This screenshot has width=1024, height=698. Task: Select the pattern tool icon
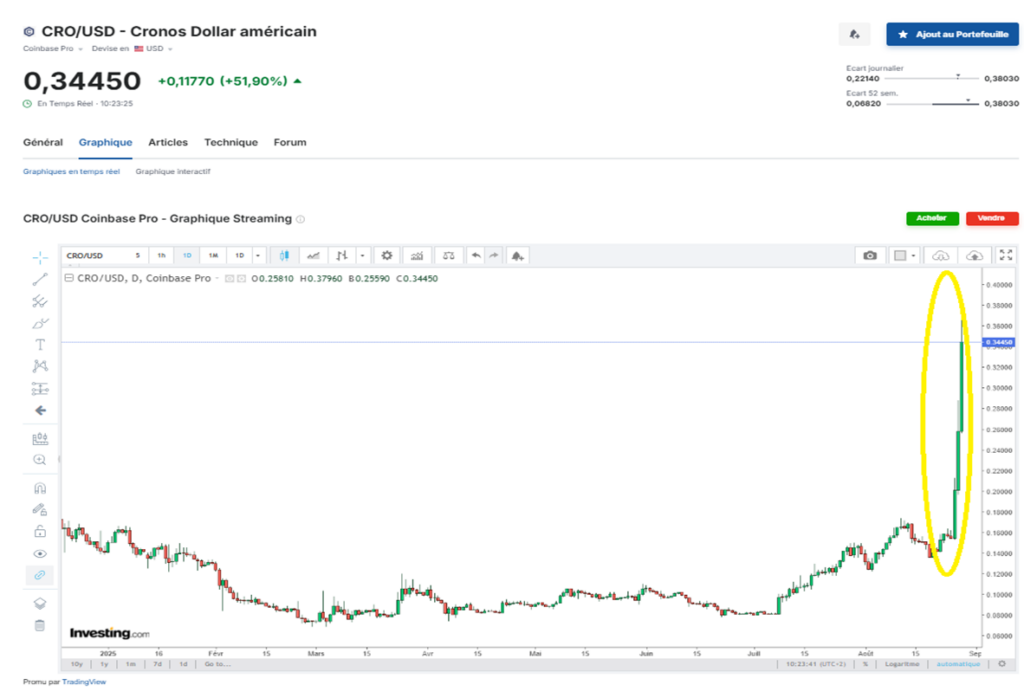coord(40,366)
